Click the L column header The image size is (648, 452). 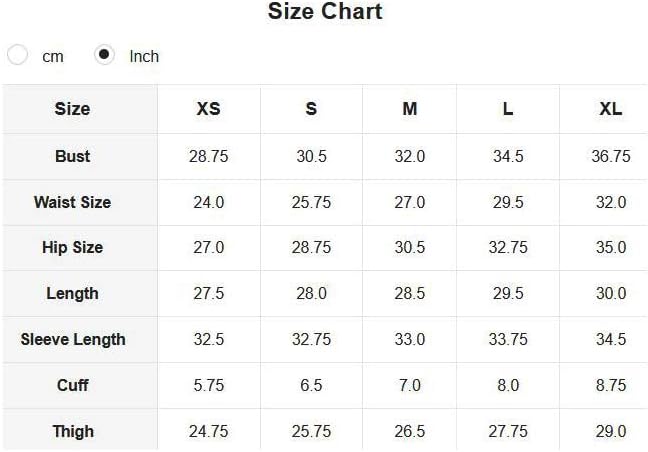[508, 109]
